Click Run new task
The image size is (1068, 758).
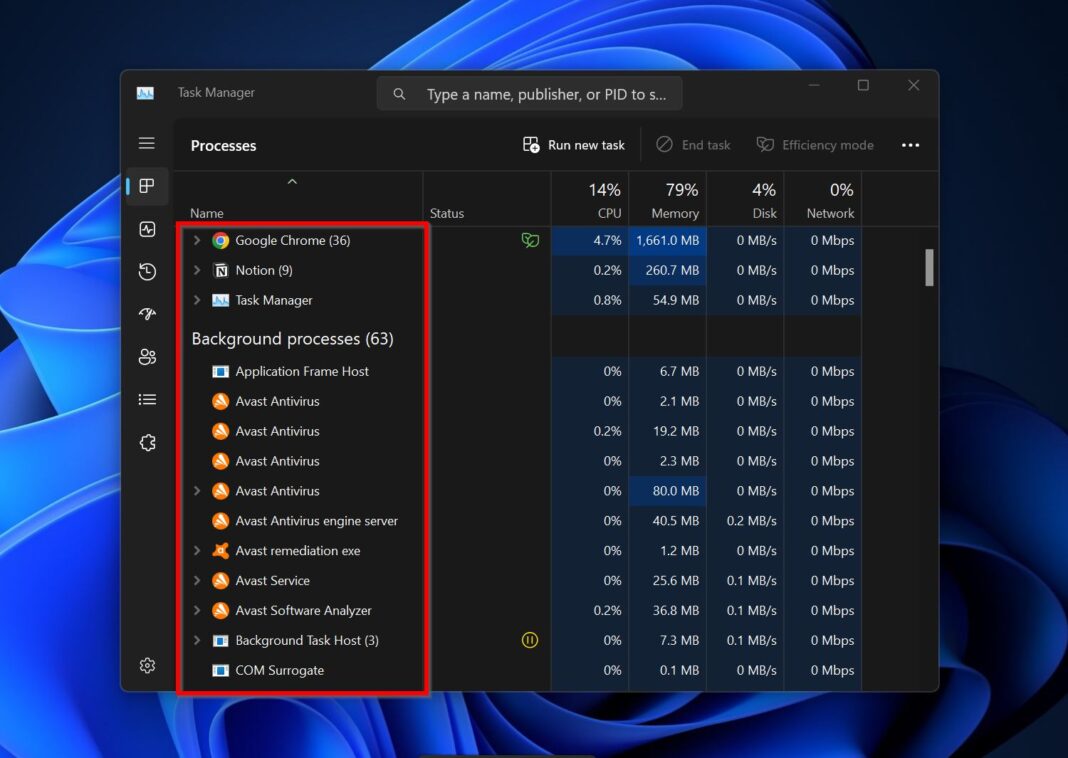point(572,144)
